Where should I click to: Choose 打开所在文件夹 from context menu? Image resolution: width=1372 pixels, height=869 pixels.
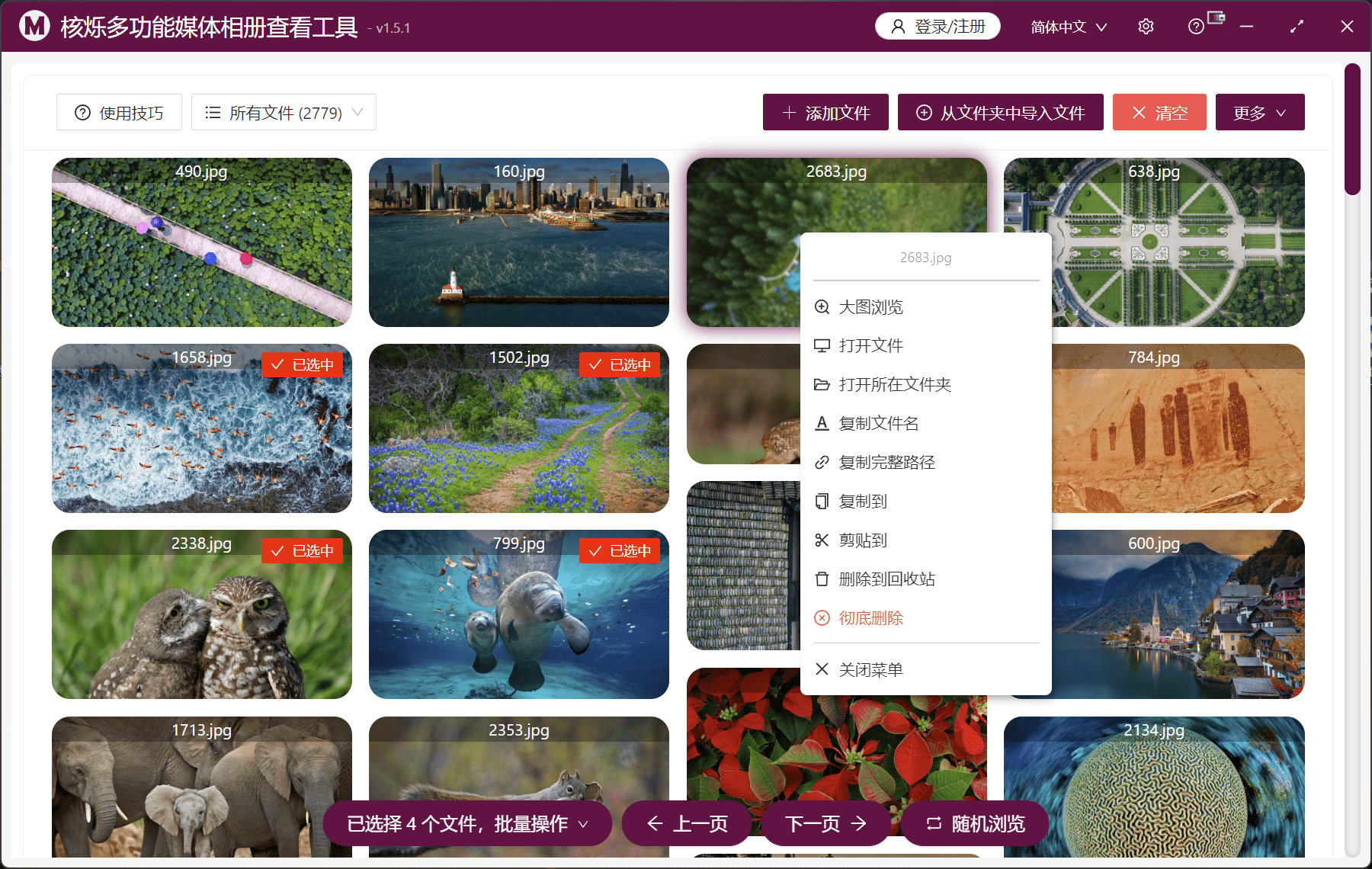(x=926, y=384)
